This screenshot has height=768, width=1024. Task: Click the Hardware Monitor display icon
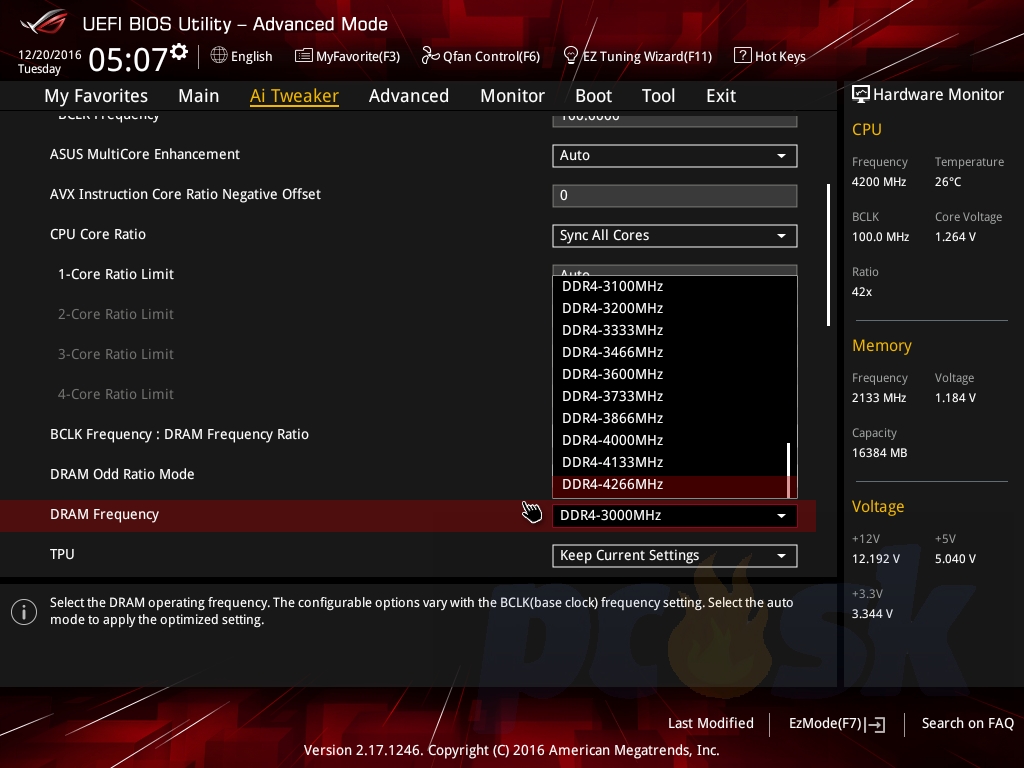pos(861,95)
